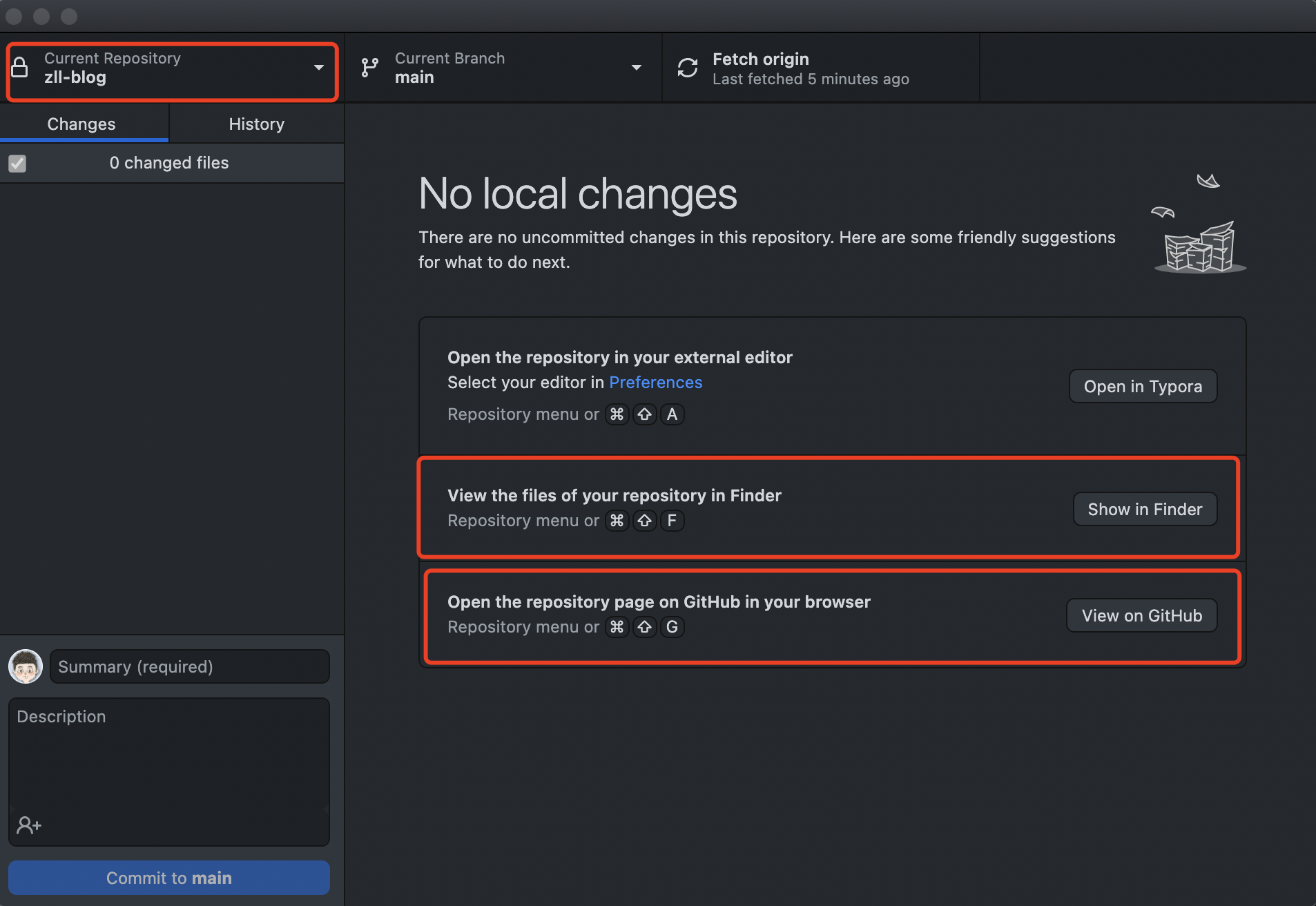
Task: Open the Preferences link
Action: (655, 383)
